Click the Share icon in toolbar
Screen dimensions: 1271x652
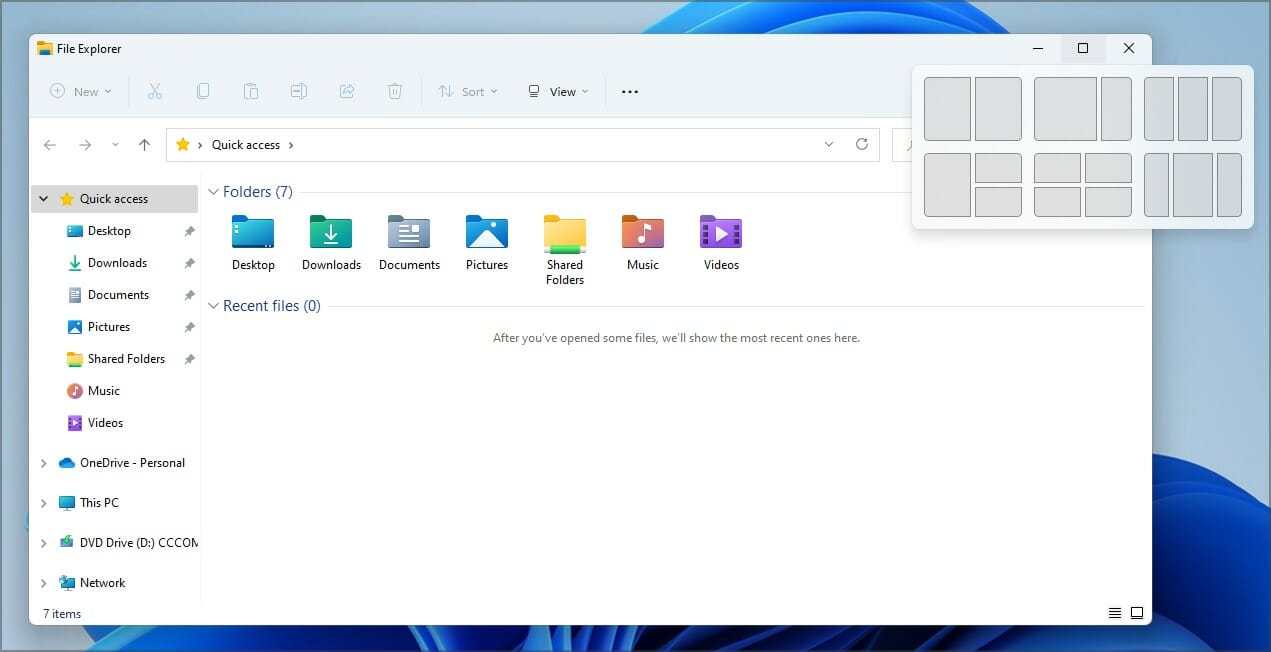pos(347,91)
